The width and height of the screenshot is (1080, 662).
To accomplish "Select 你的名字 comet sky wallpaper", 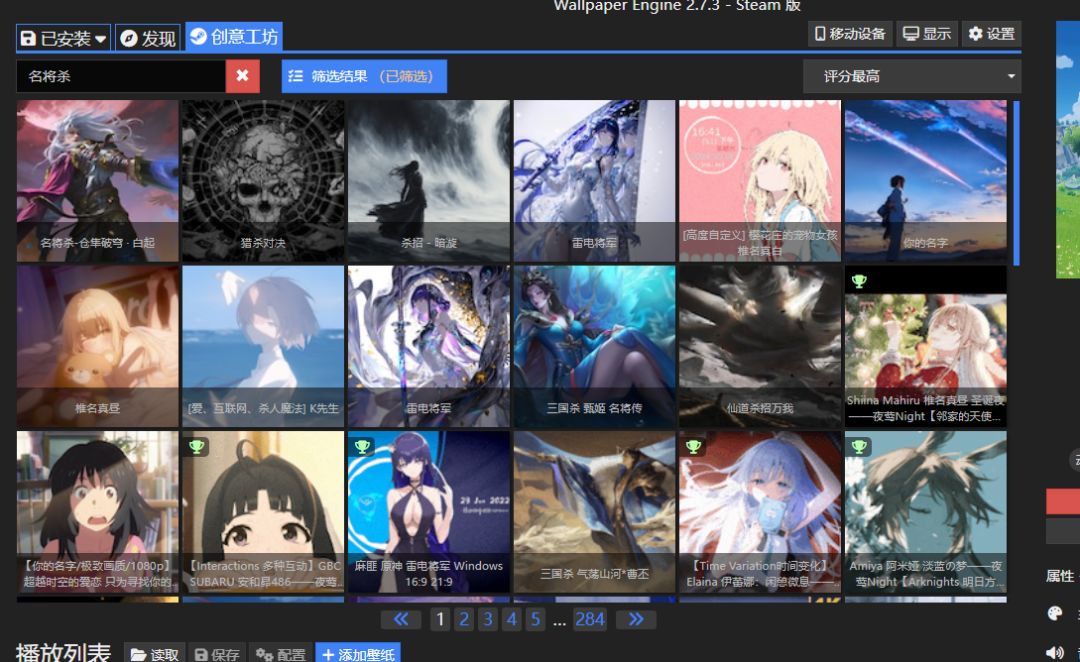I will (926, 180).
